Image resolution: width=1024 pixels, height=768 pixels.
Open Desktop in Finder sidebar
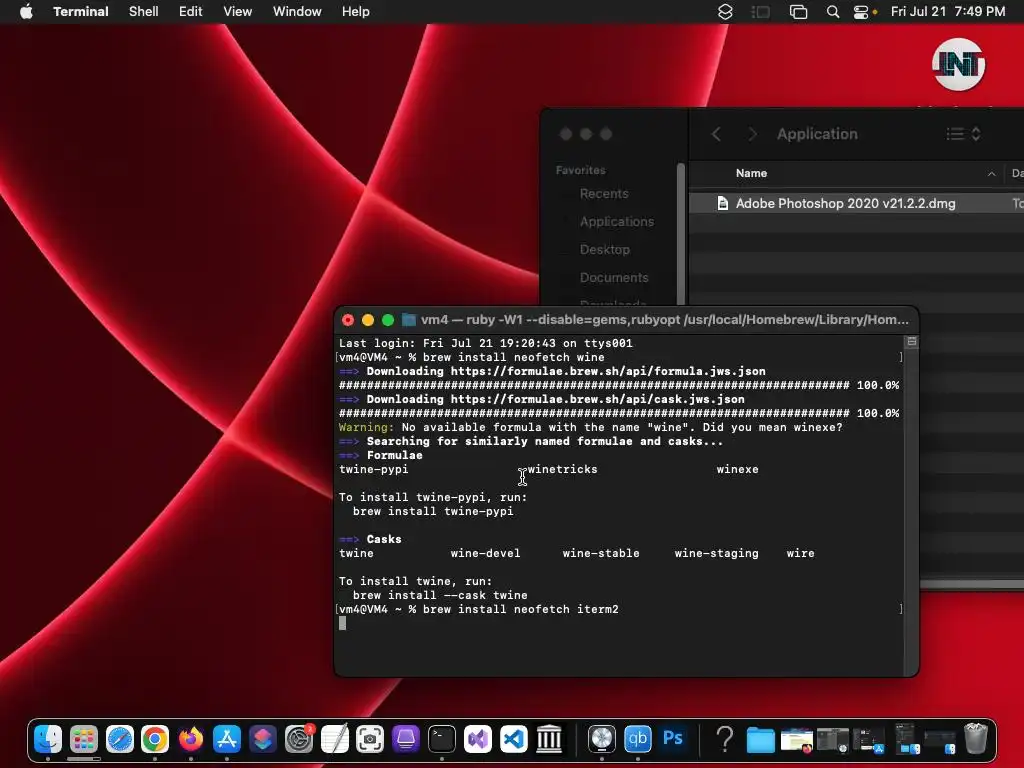[x=605, y=249]
